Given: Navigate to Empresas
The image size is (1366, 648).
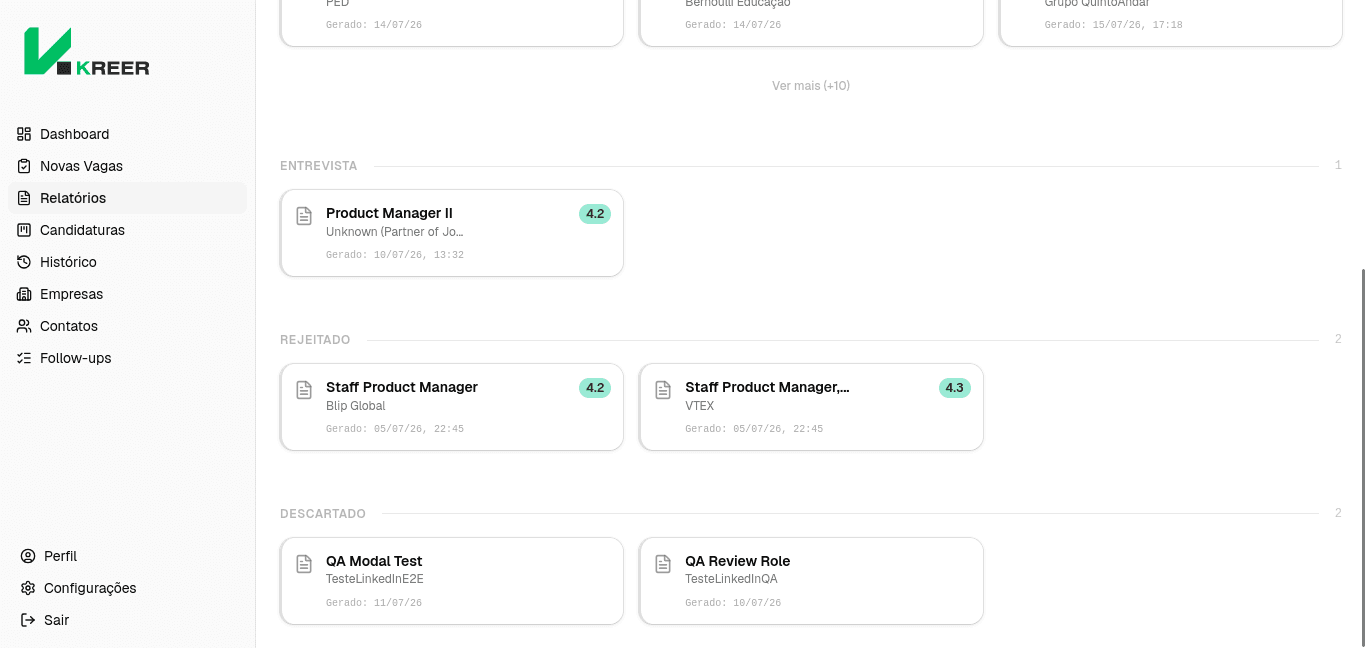Looking at the screenshot, I should click(x=127, y=294).
